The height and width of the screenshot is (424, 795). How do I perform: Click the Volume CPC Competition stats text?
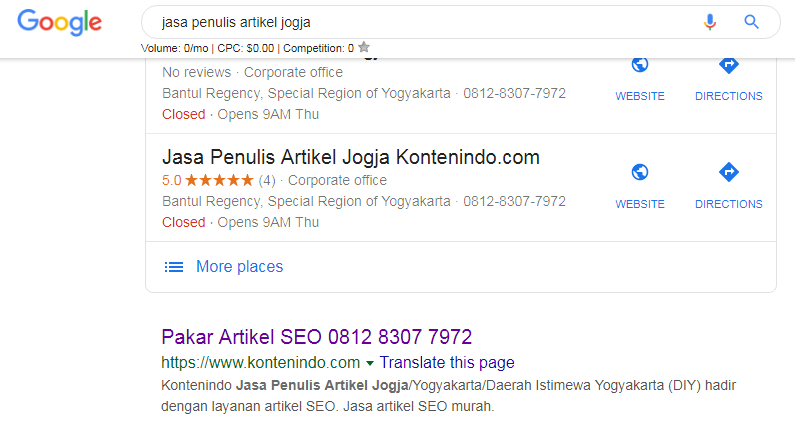pos(247,48)
